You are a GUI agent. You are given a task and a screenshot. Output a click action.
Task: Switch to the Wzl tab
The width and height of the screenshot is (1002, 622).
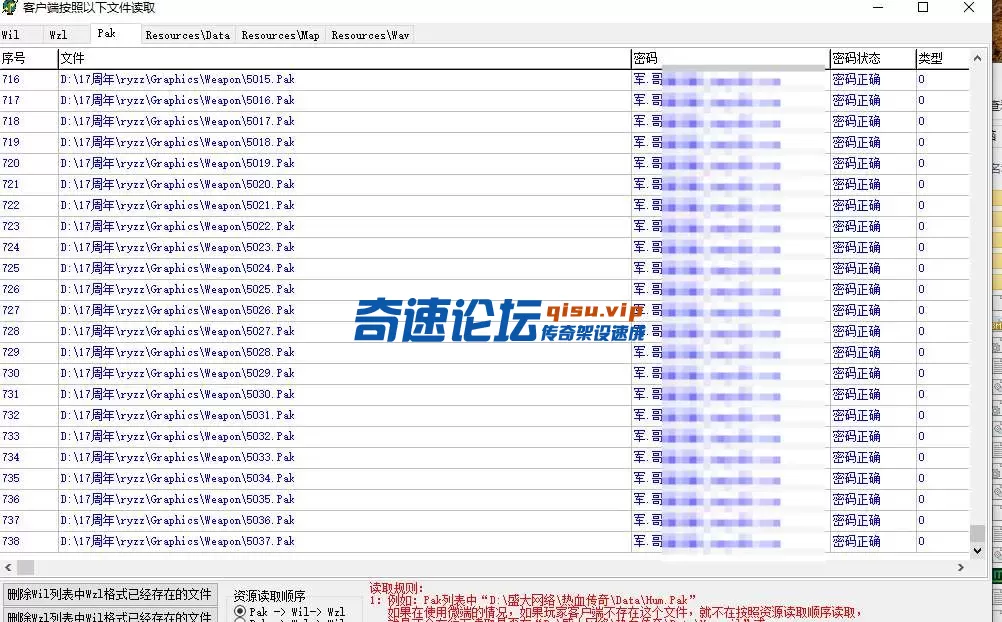click(x=58, y=35)
